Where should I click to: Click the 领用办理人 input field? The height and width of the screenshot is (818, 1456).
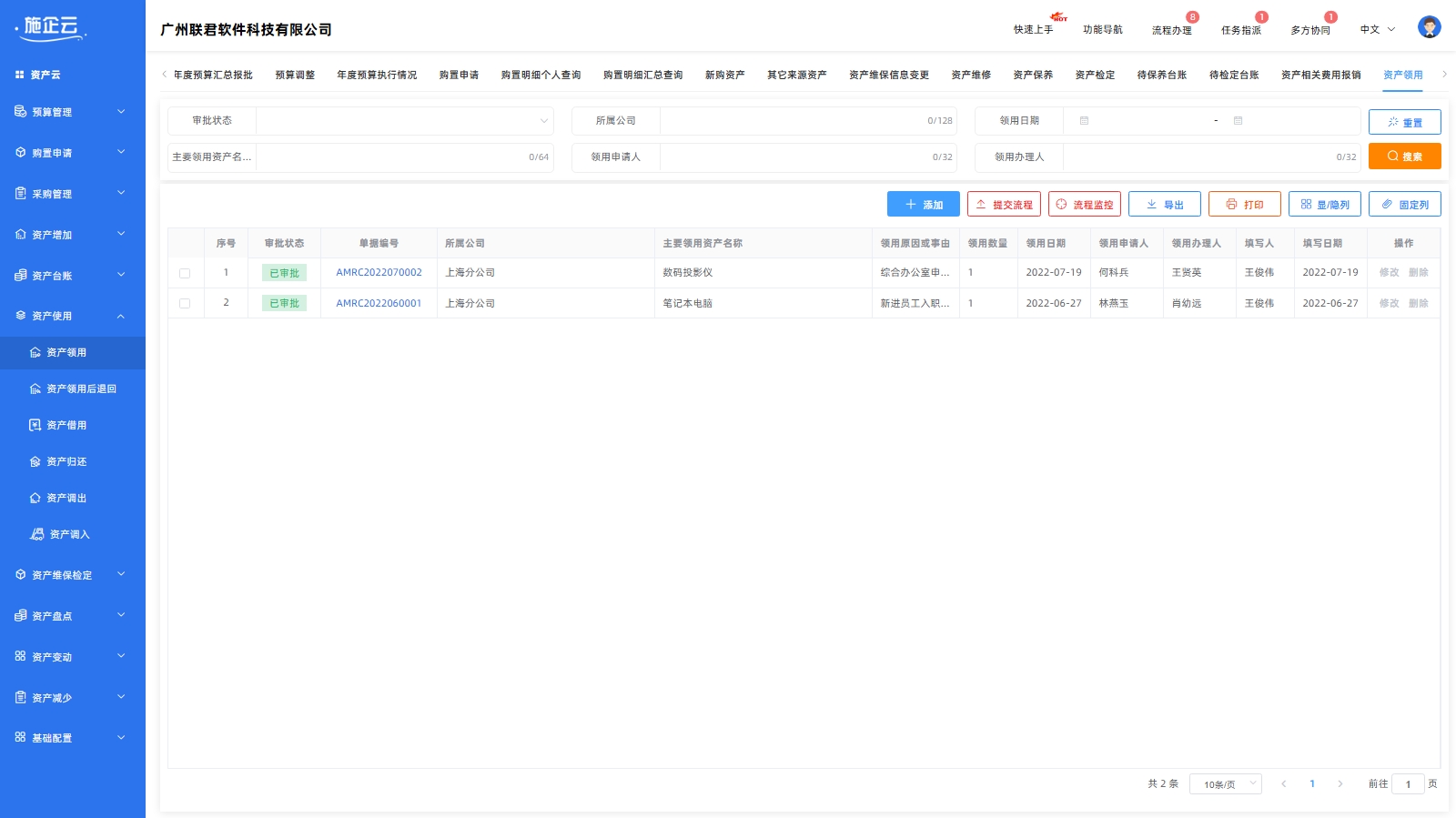coord(1211,157)
